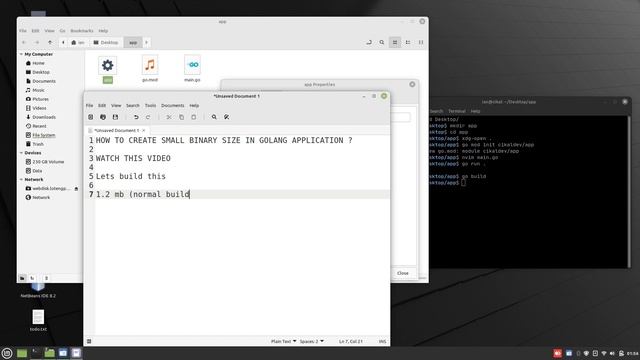
Task: Toggle the INS insert mode indicator
Action: coord(382,341)
